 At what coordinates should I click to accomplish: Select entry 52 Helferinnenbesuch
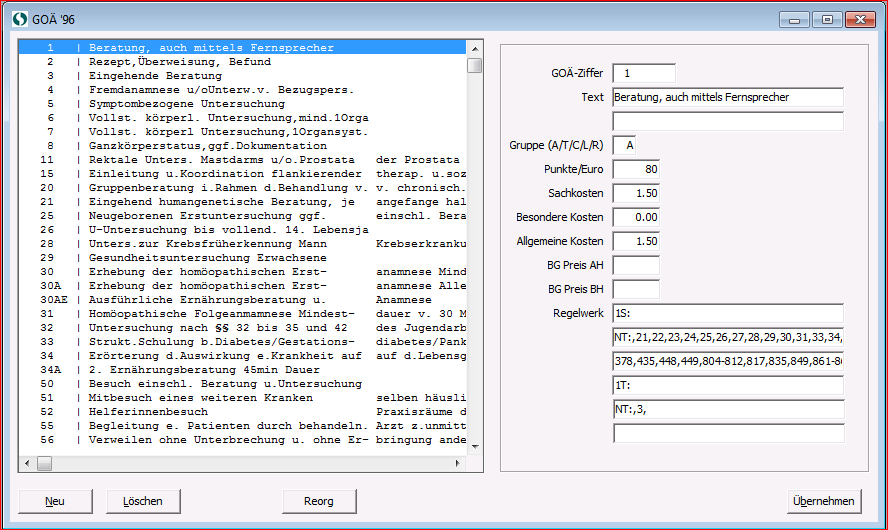[x=148, y=411]
